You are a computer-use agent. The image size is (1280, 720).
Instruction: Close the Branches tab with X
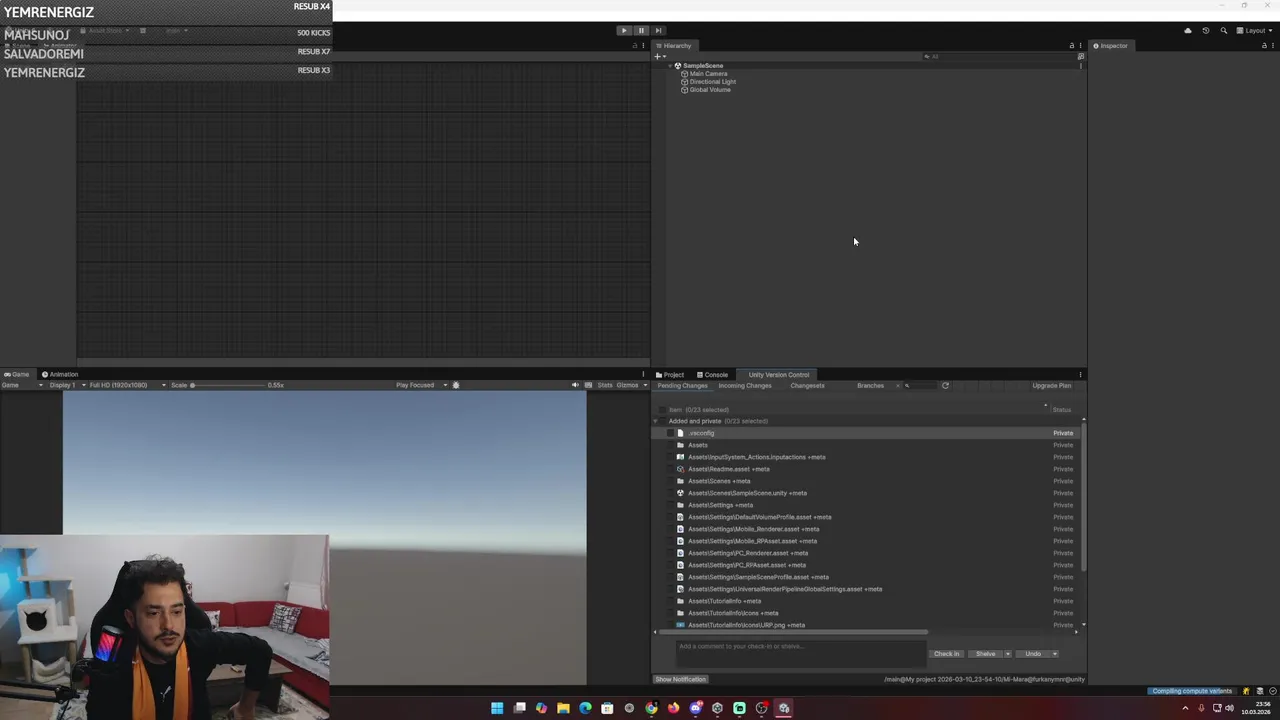point(897,386)
